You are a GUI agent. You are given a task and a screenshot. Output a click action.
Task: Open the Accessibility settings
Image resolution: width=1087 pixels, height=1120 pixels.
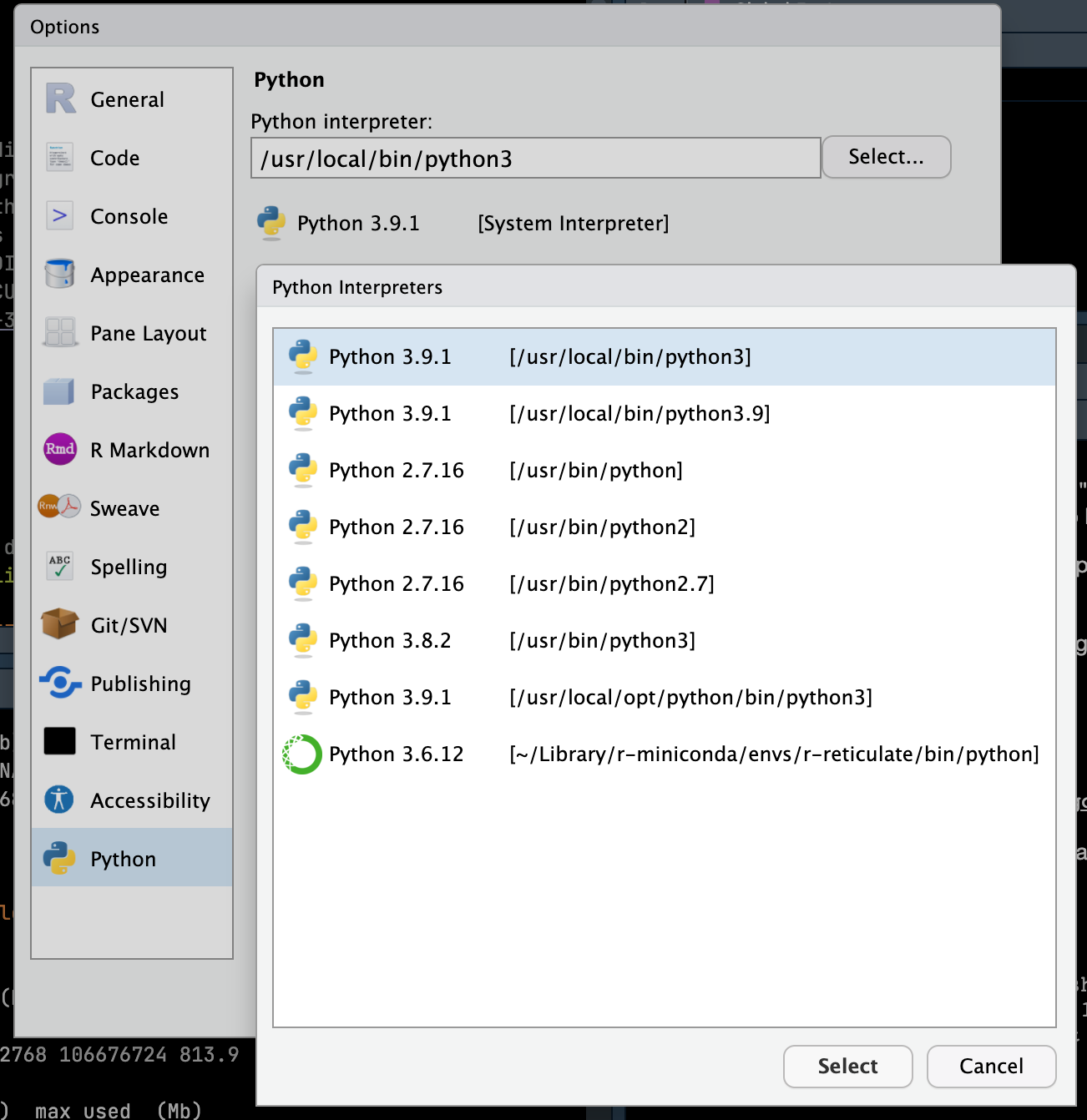[150, 800]
